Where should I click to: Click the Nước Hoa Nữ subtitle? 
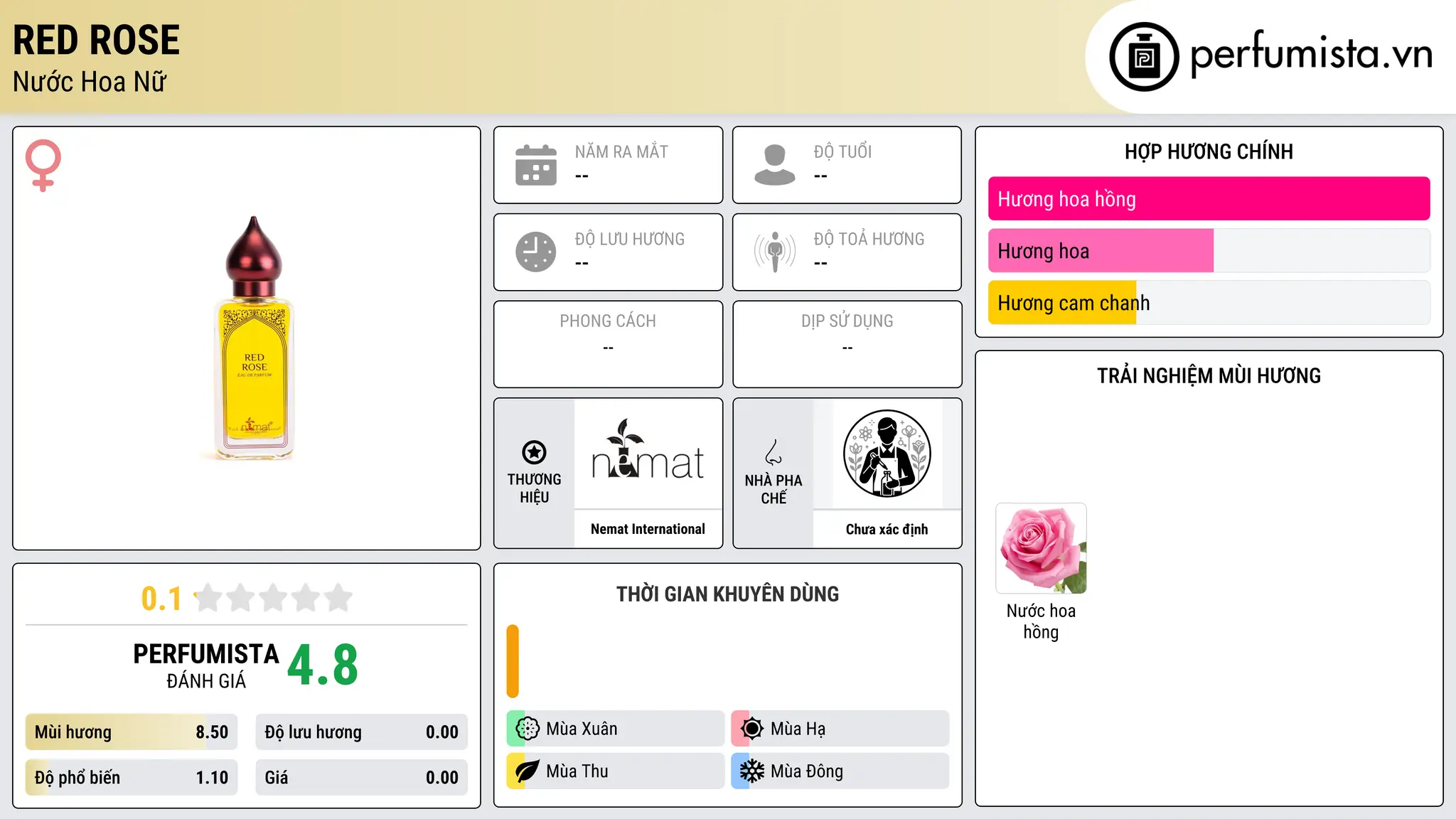click(x=90, y=82)
